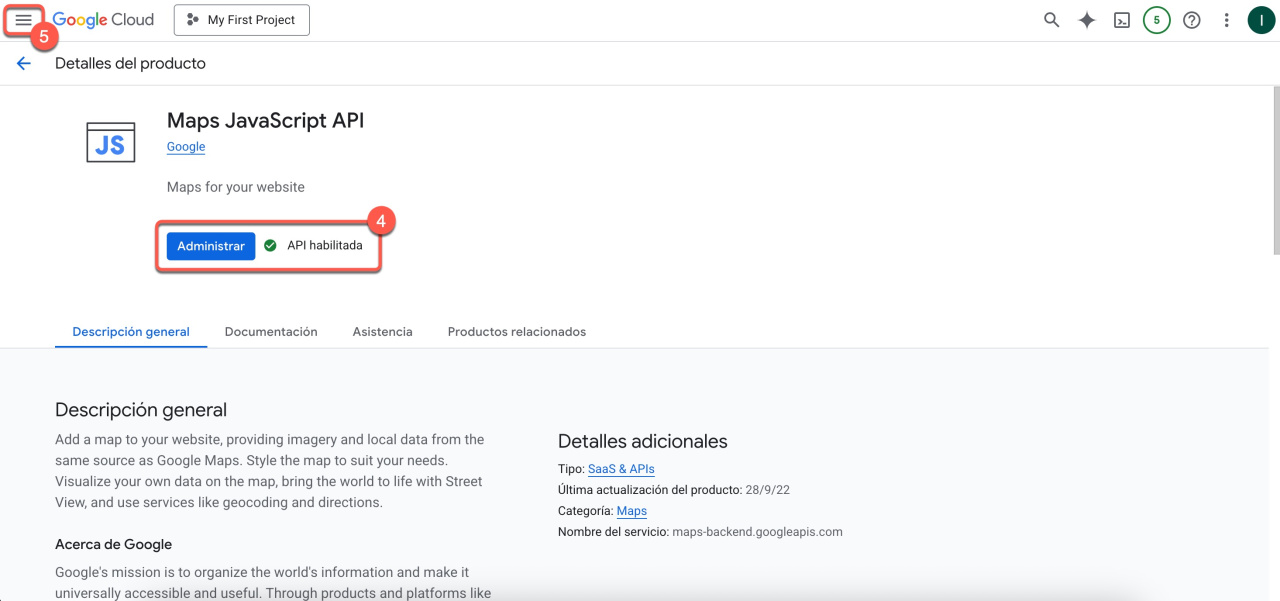Click the Maps JavaScript API JS icon

click(110, 143)
